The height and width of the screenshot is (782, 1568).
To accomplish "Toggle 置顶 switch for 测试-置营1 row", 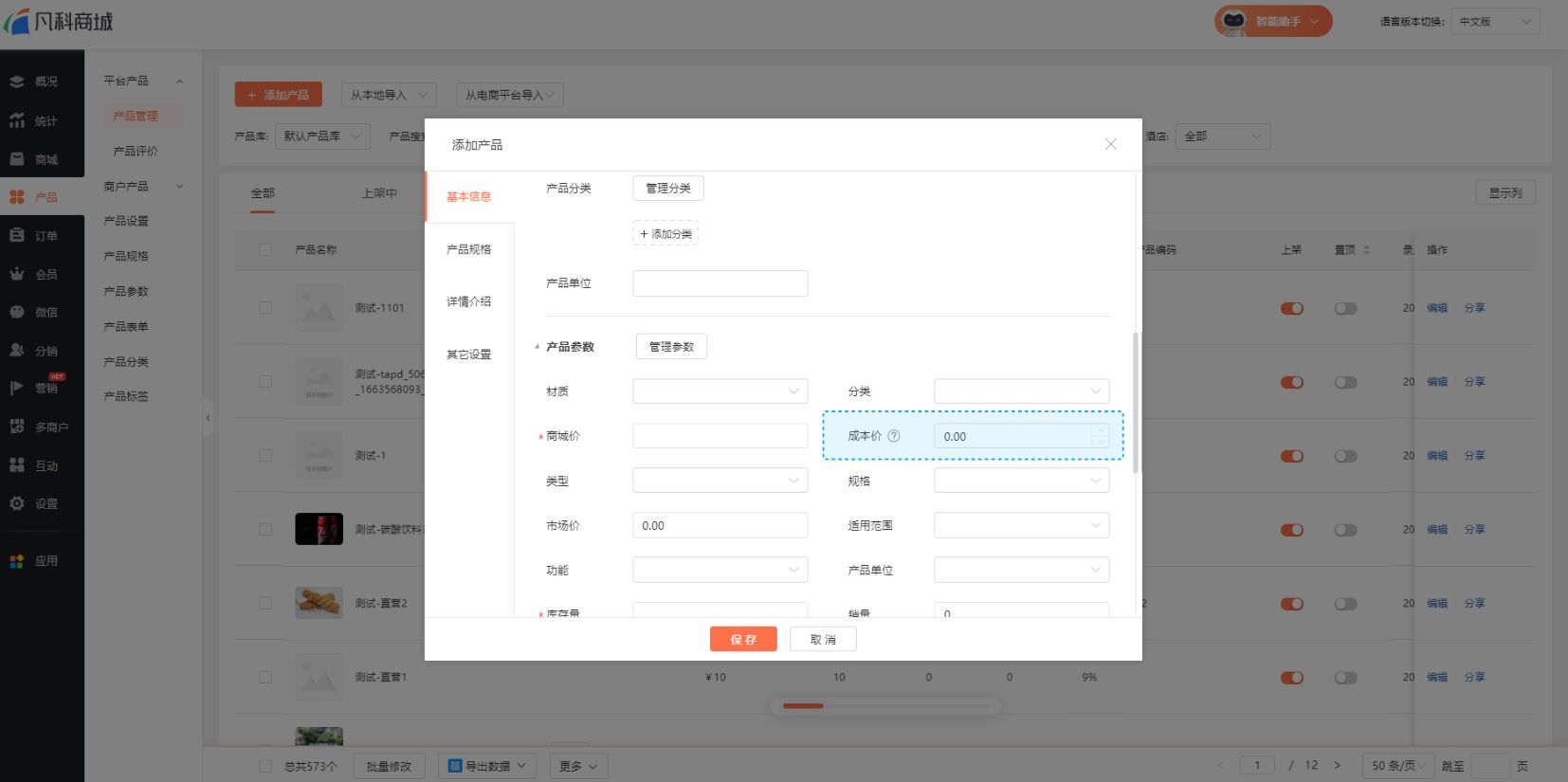I will [1345, 678].
